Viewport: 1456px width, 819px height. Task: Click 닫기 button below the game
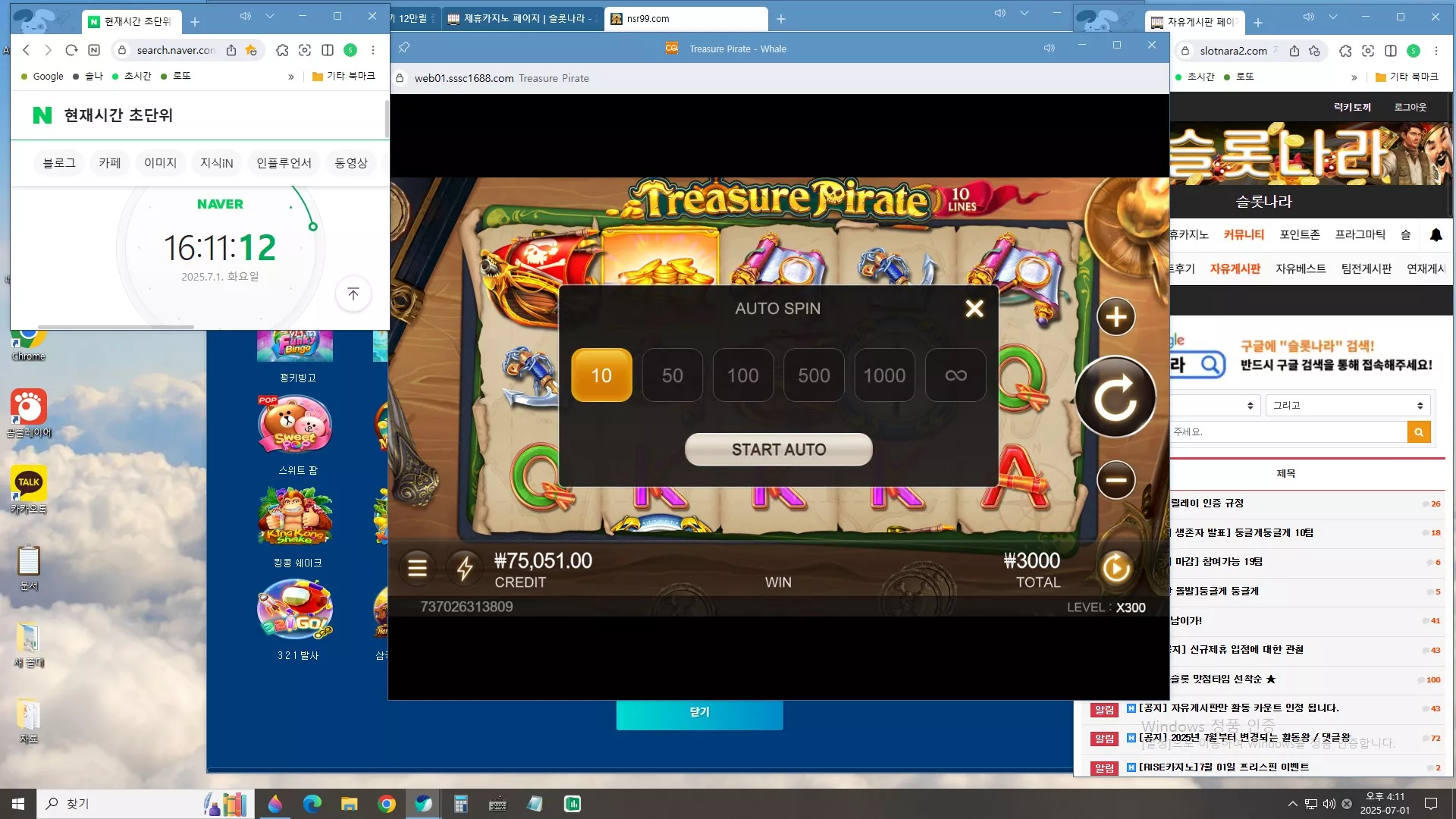click(x=699, y=712)
